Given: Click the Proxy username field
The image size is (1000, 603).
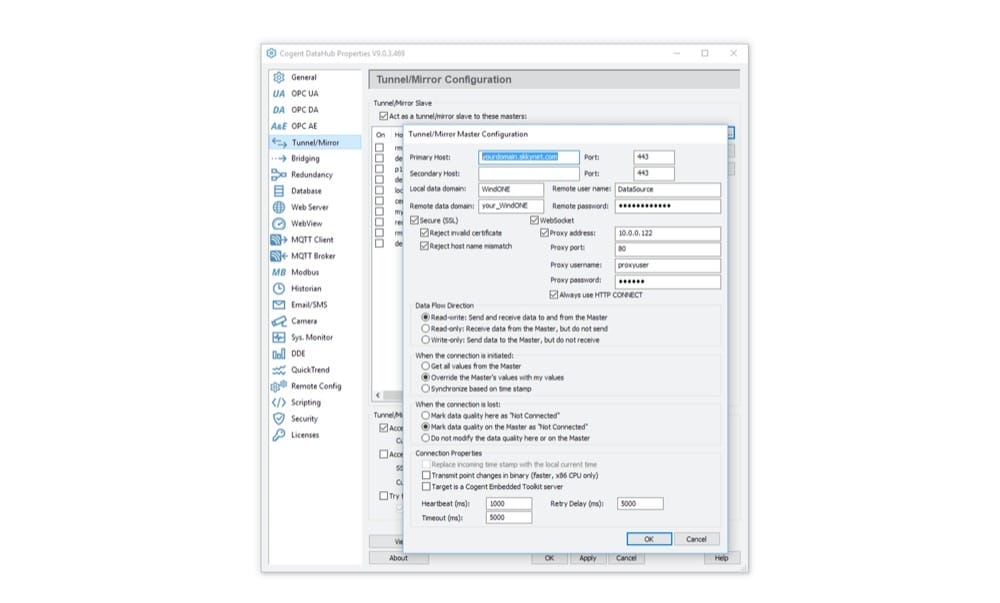Looking at the screenshot, I should click(668, 265).
